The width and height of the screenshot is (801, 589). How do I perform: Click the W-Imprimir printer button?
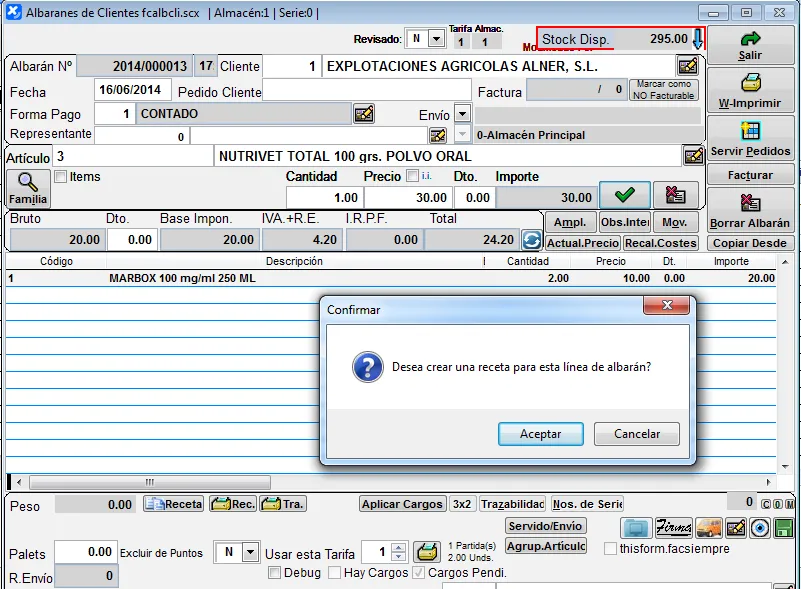pyautogui.click(x=750, y=91)
